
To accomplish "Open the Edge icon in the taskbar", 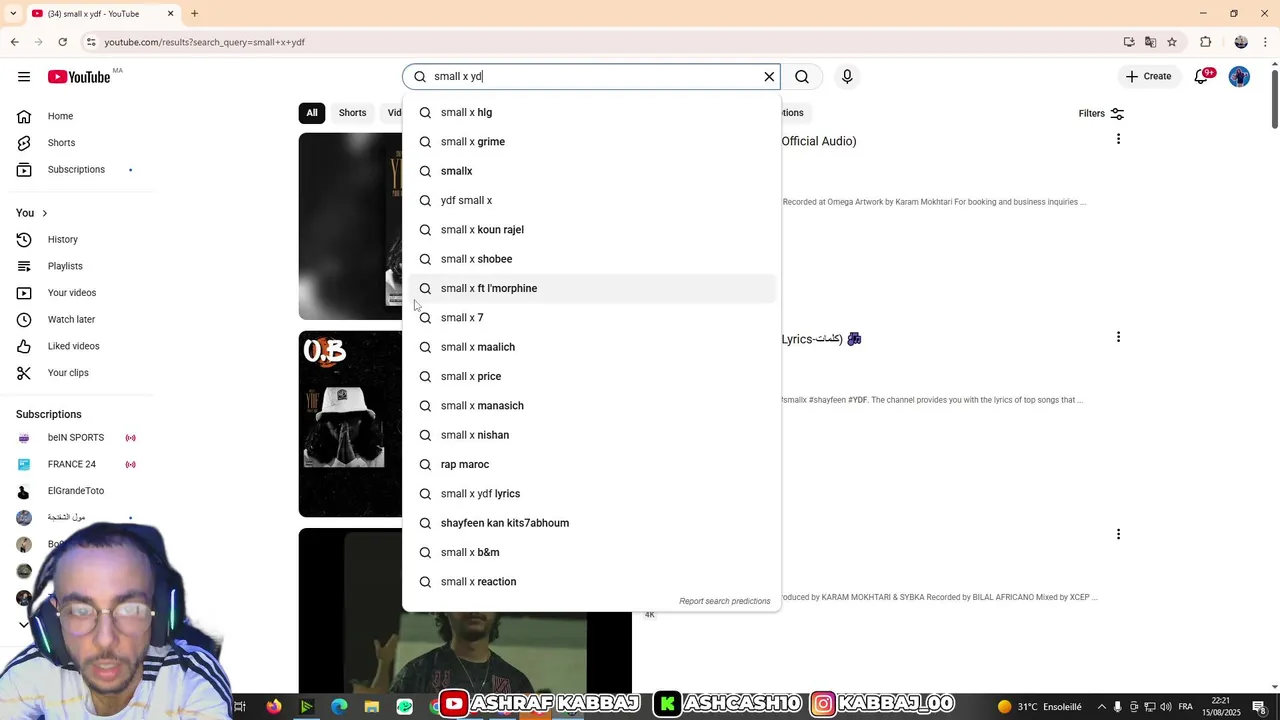I will point(339,707).
